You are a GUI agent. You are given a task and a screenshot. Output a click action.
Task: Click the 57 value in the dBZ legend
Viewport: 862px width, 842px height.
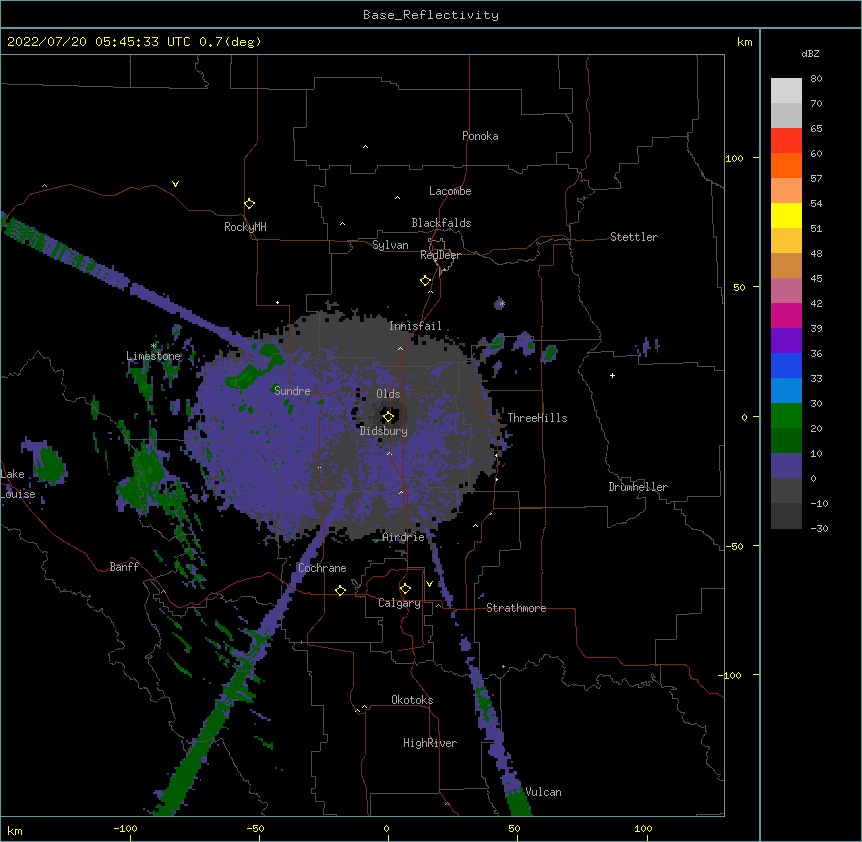pos(816,178)
